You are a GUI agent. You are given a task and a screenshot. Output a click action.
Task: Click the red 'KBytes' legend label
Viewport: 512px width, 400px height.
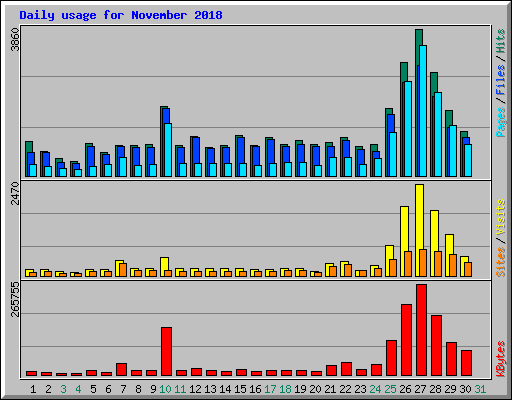[500, 359]
